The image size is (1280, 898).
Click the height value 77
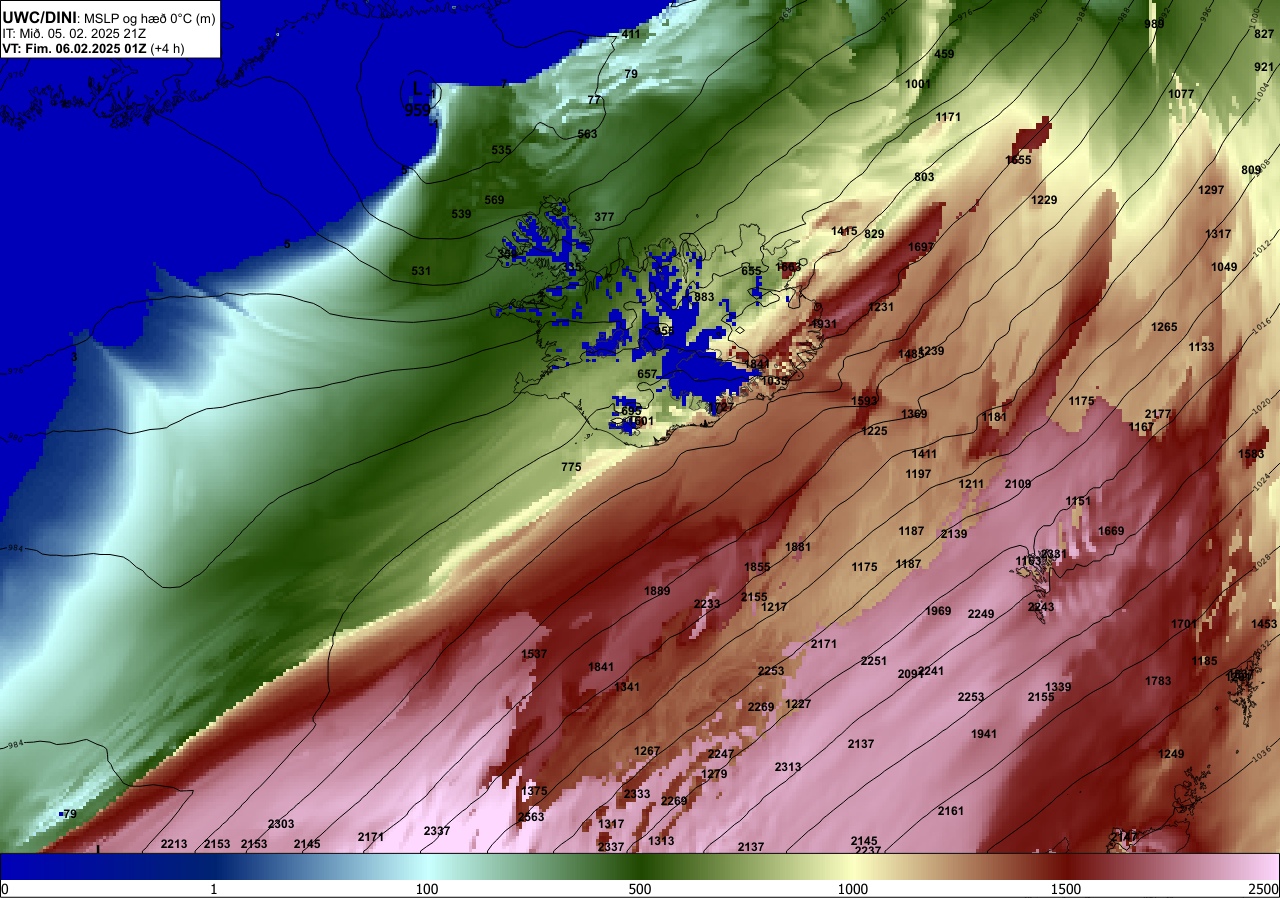[x=594, y=100]
